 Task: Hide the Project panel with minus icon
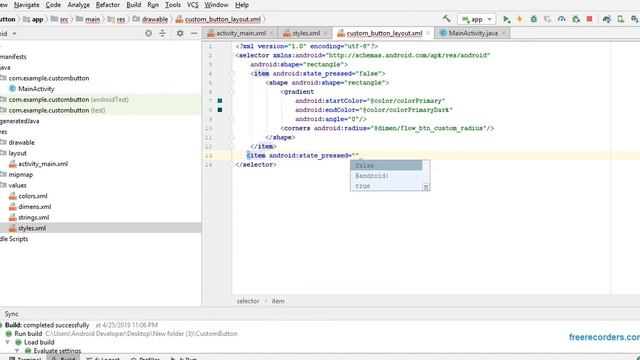coord(194,33)
